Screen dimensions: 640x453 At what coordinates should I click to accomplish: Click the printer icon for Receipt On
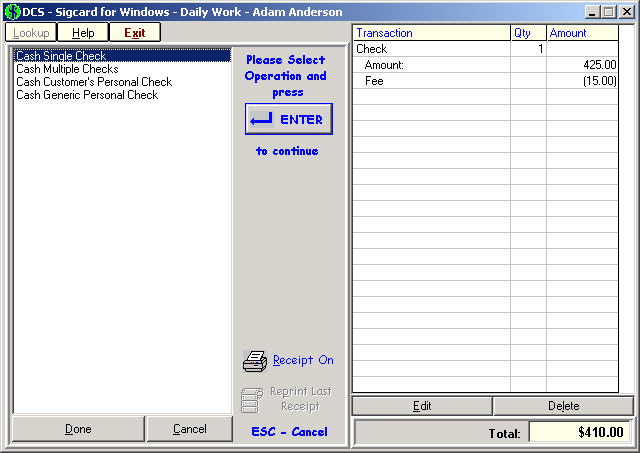255,361
